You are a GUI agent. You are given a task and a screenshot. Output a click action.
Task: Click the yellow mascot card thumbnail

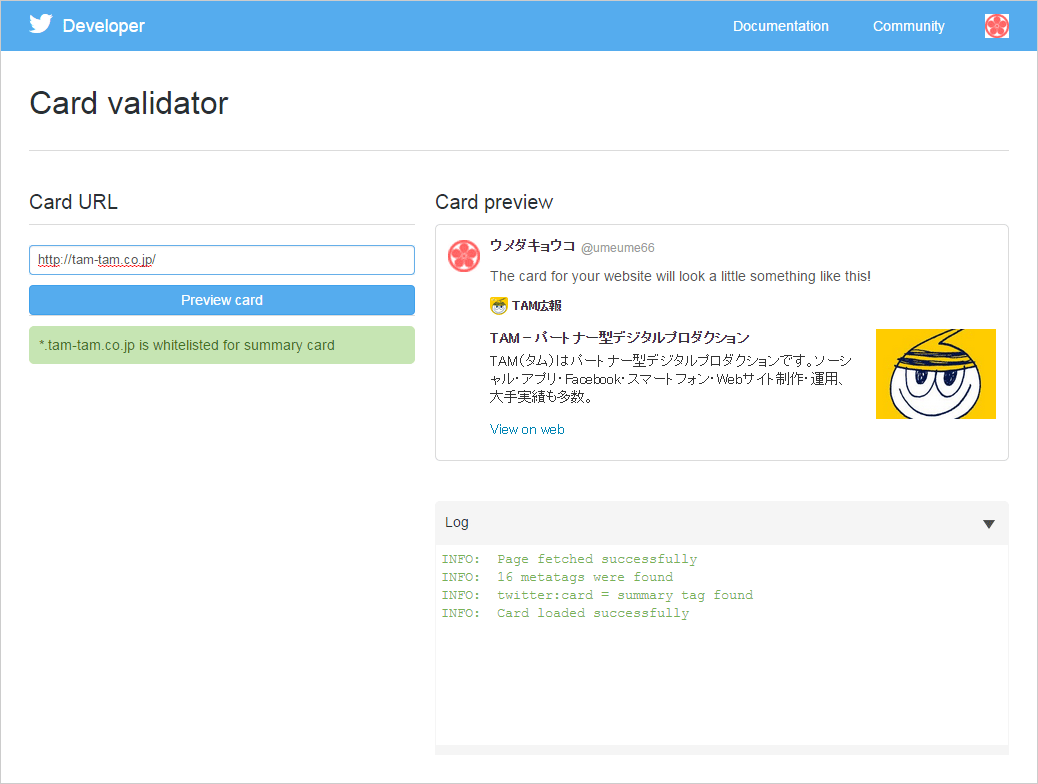click(x=935, y=374)
